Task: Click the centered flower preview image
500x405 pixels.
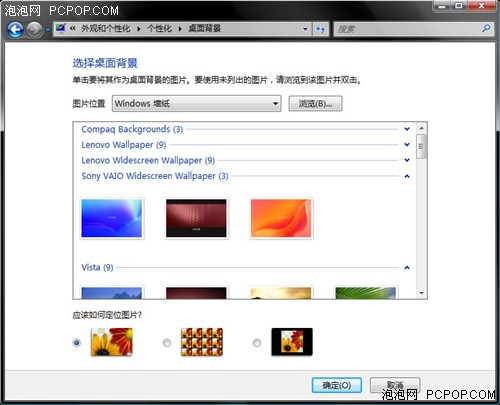Action: [x=292, y=342]
